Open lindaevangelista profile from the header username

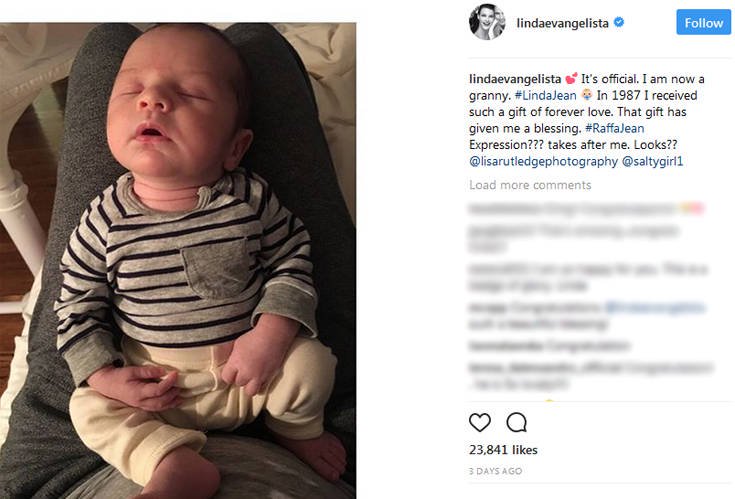click(563, 22)
